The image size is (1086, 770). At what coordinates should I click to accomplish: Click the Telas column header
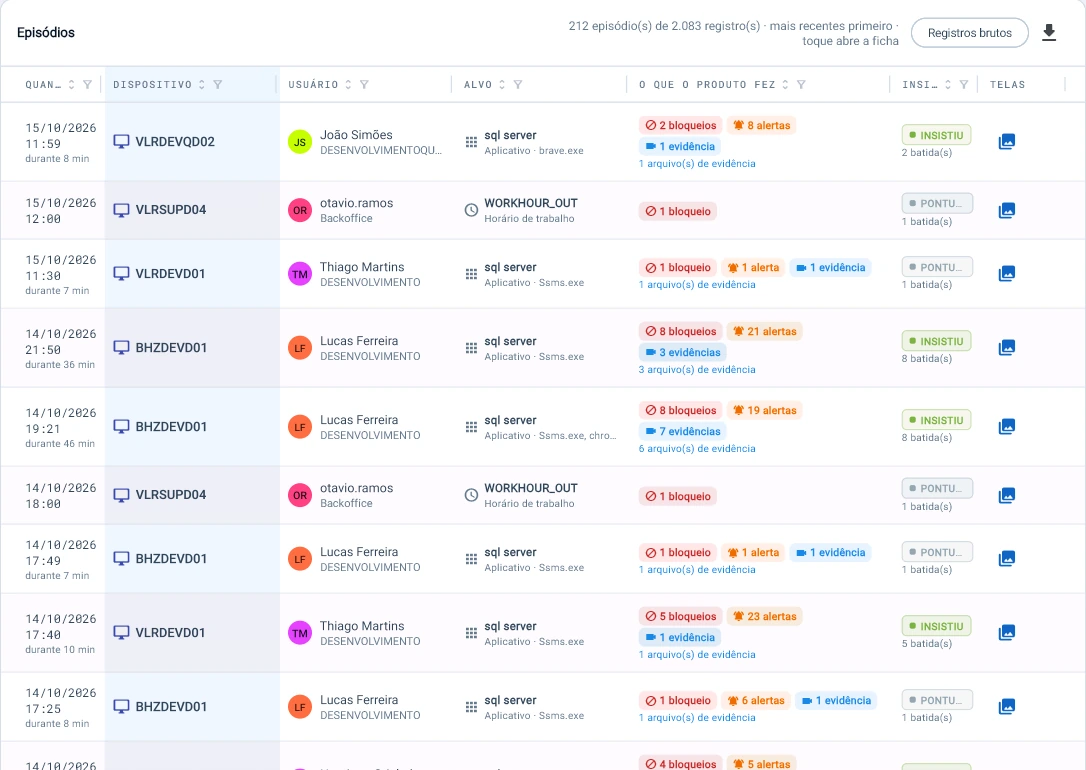point(1007,84)
